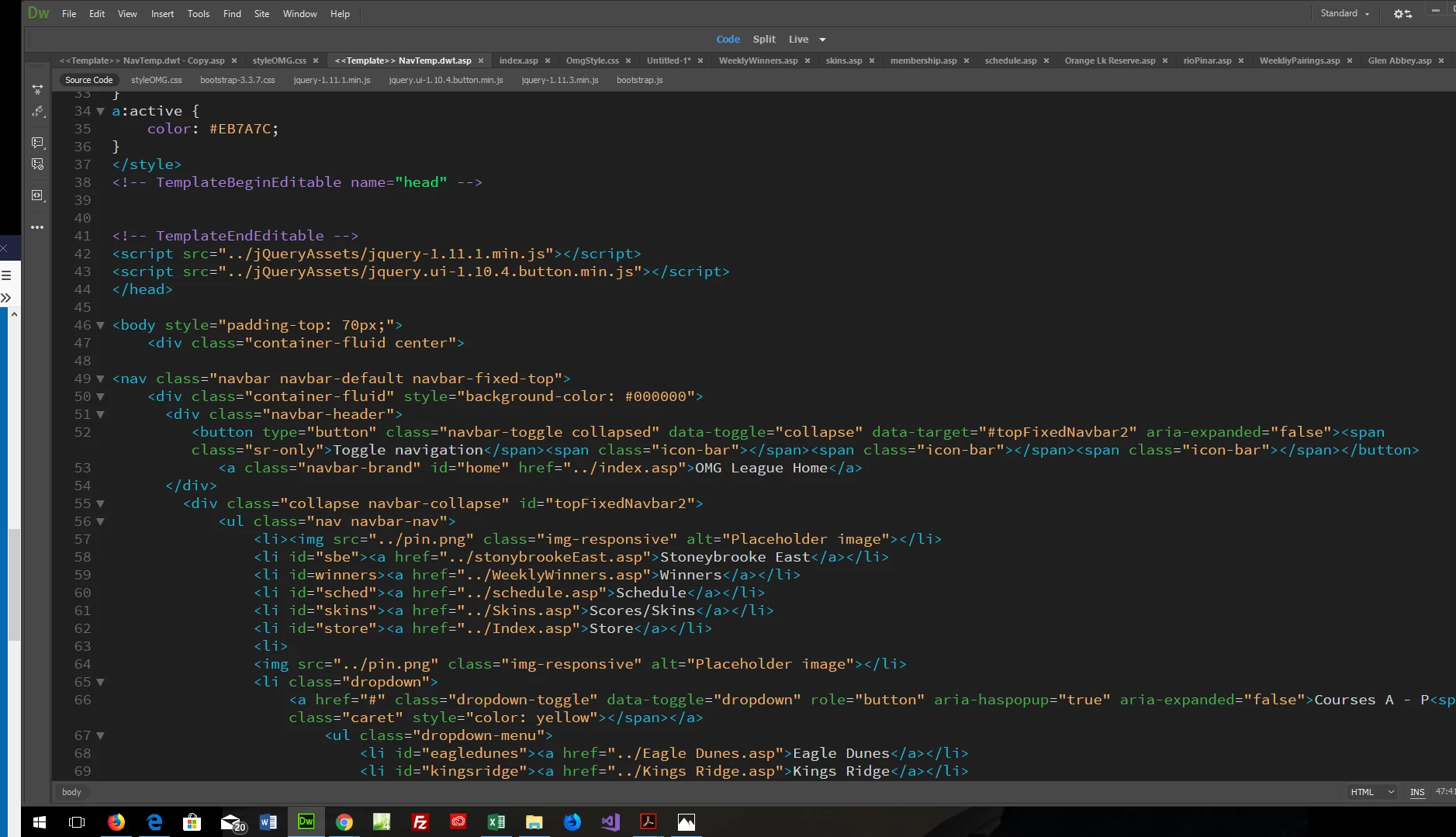Open Google Chrome from the taskbar
Image resolution: width=1456 pixels, height=837 pixels.
(344, 822)
